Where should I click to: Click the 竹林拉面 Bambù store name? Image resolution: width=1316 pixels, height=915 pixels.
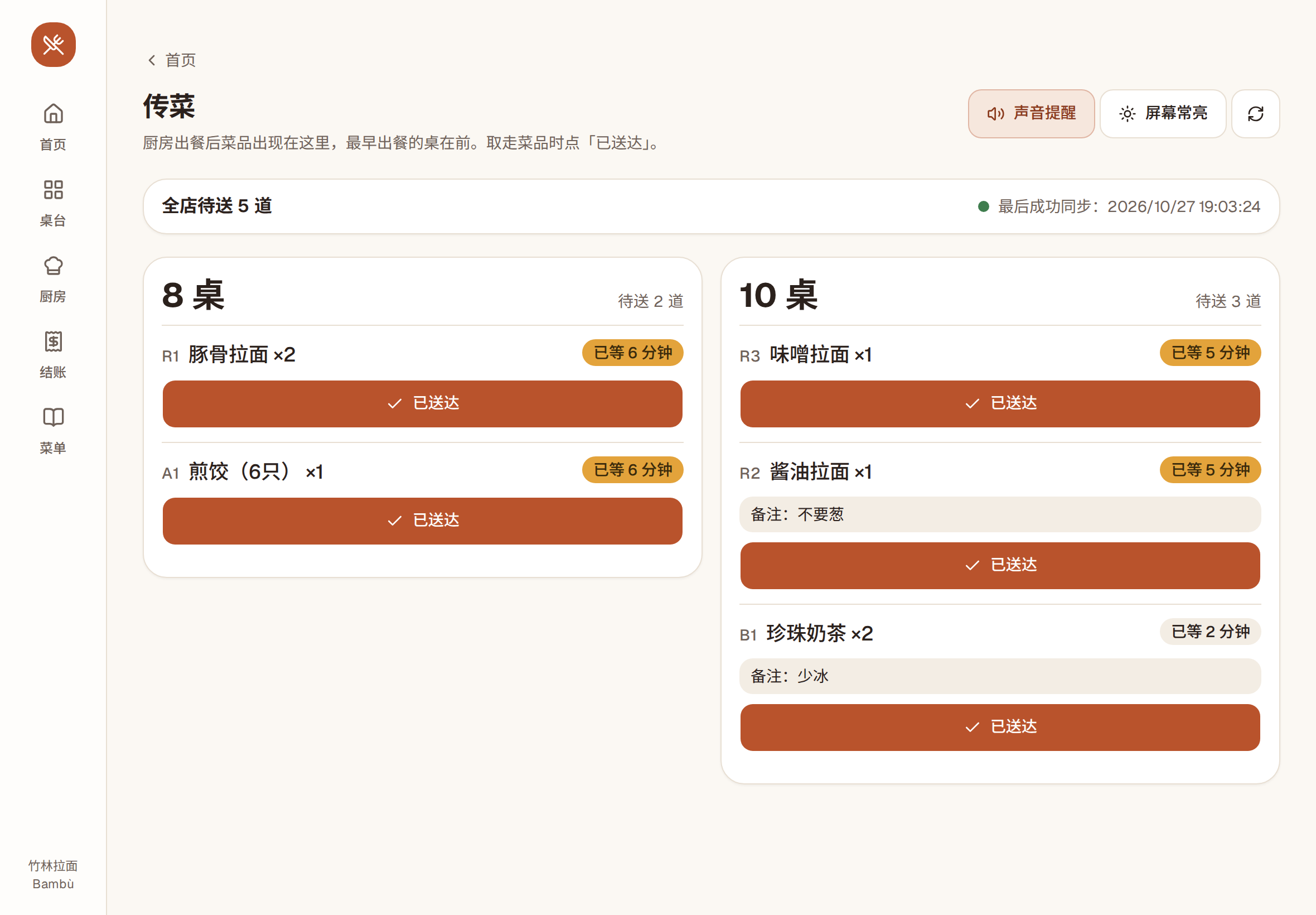[54, 874]
